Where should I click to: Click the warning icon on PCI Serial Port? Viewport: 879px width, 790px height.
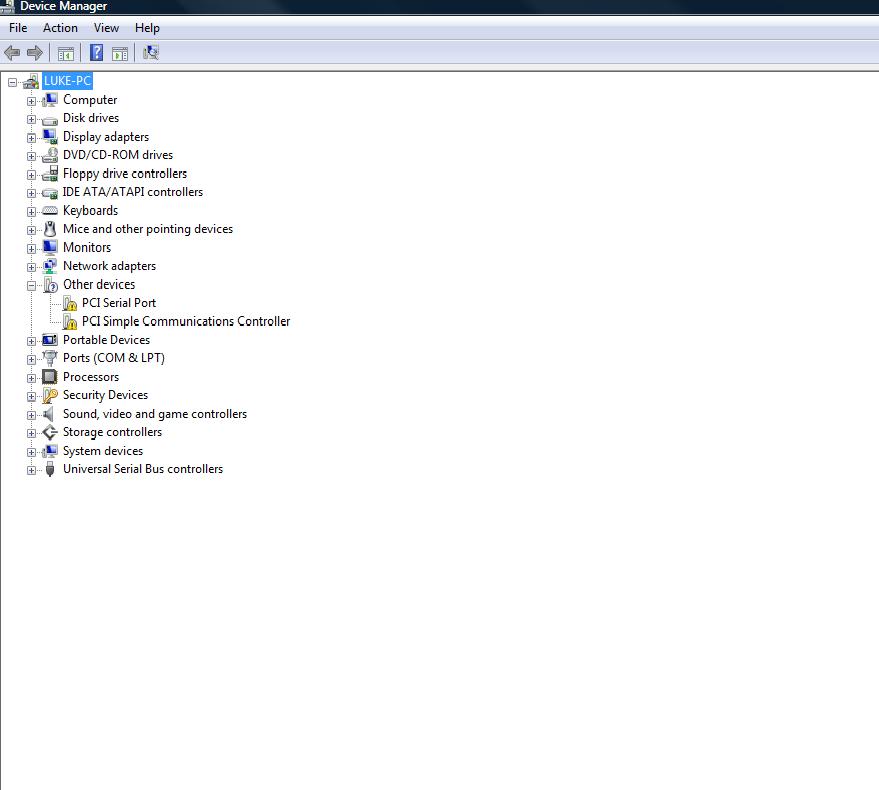point(69,302)
